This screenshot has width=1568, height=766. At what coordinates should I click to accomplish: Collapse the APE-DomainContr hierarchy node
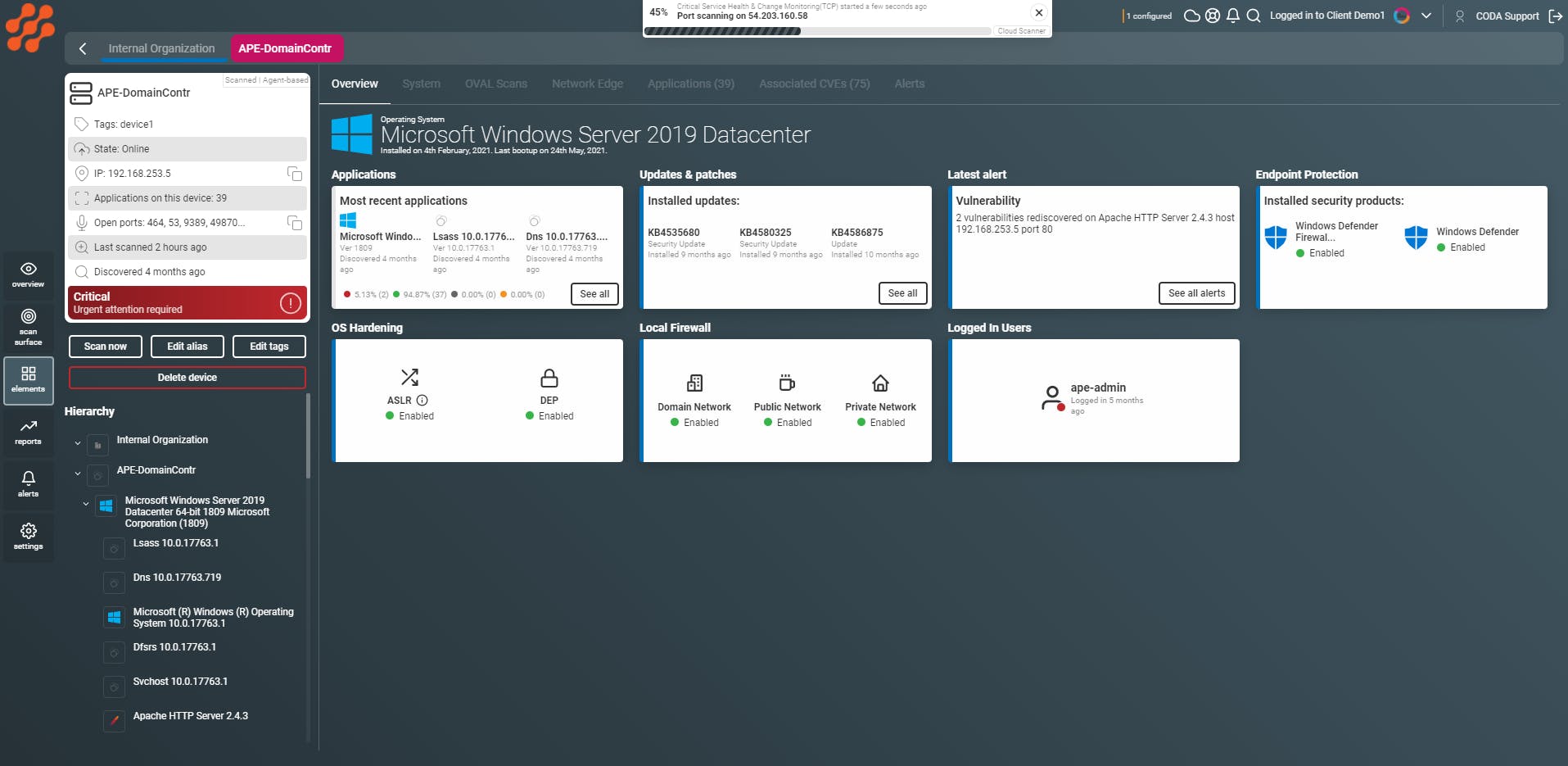(78, 474)
